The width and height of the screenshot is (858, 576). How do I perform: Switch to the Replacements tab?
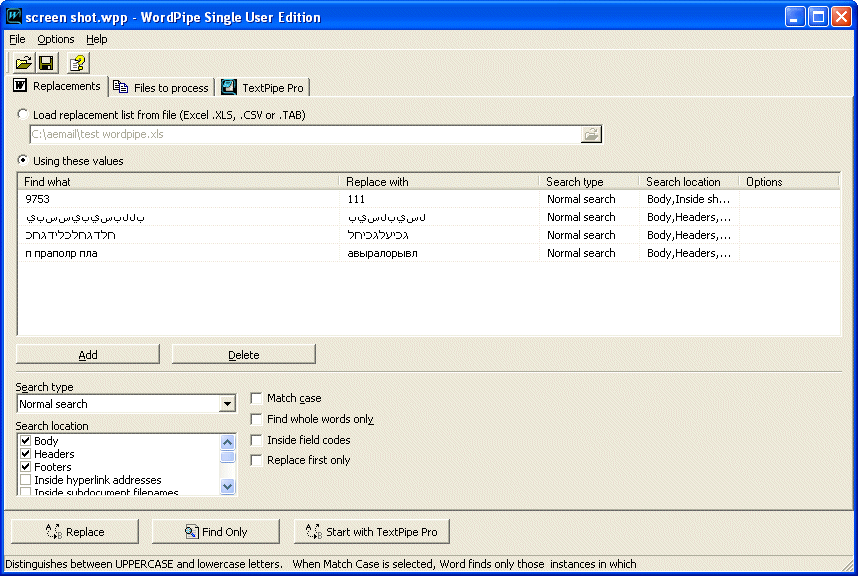59,86
